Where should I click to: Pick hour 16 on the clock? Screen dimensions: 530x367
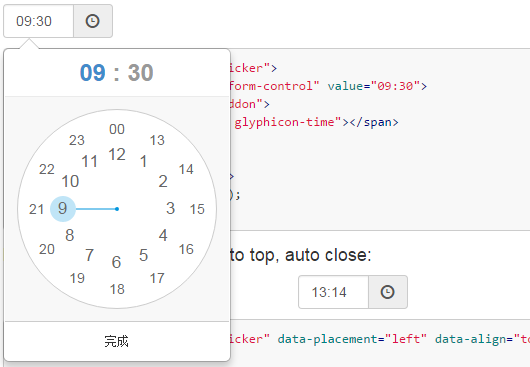186,249
